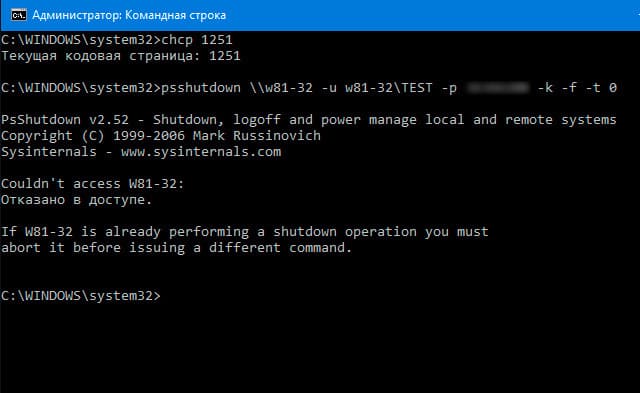Click the "Couldn't access W81-32:" error line
This screenshot has width=640, height=393.
pyautogui.click(x=93, y=184)
